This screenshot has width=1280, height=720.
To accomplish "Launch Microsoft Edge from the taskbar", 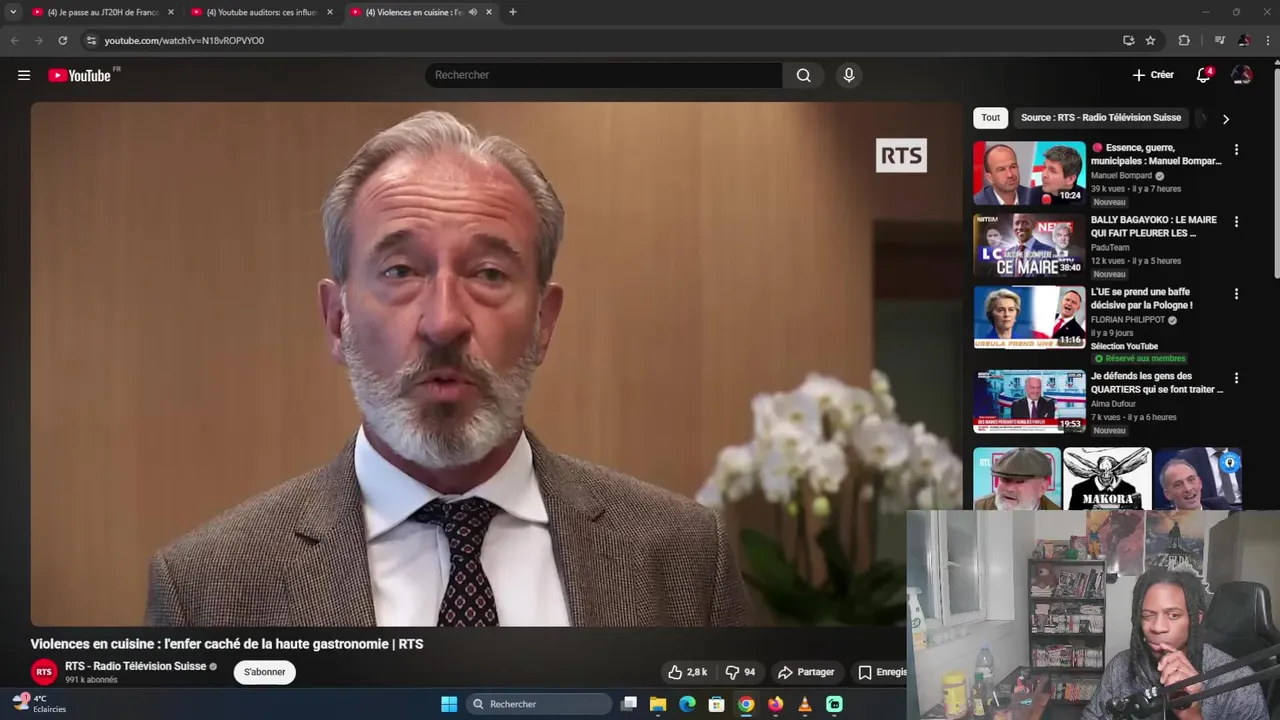I will click(x=687, y=704).
